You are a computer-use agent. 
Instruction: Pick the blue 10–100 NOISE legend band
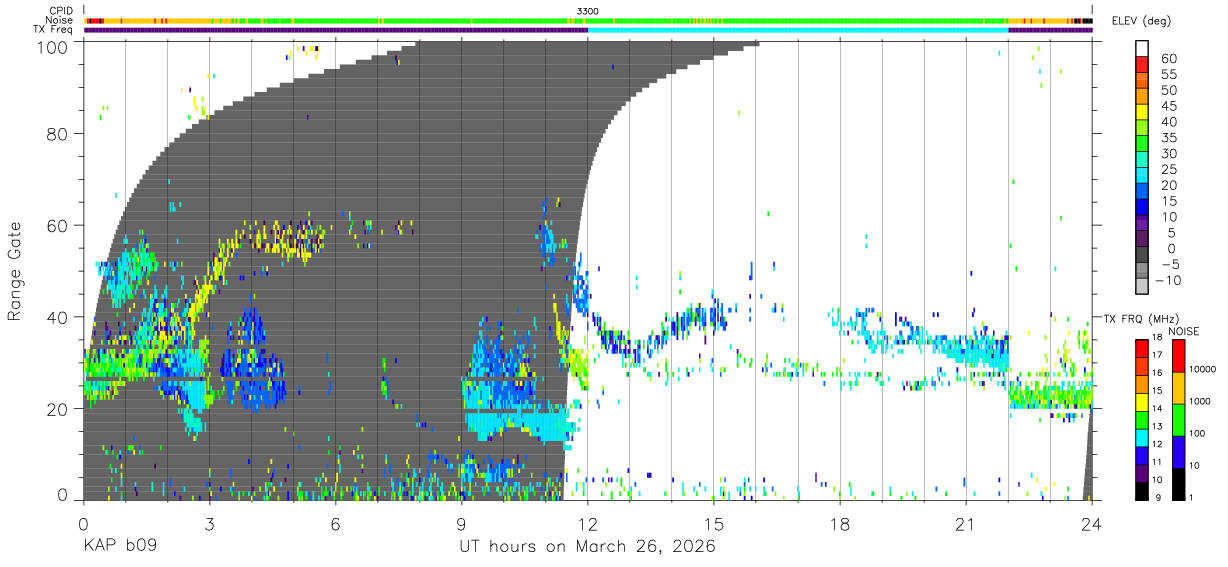(1178, 451)
